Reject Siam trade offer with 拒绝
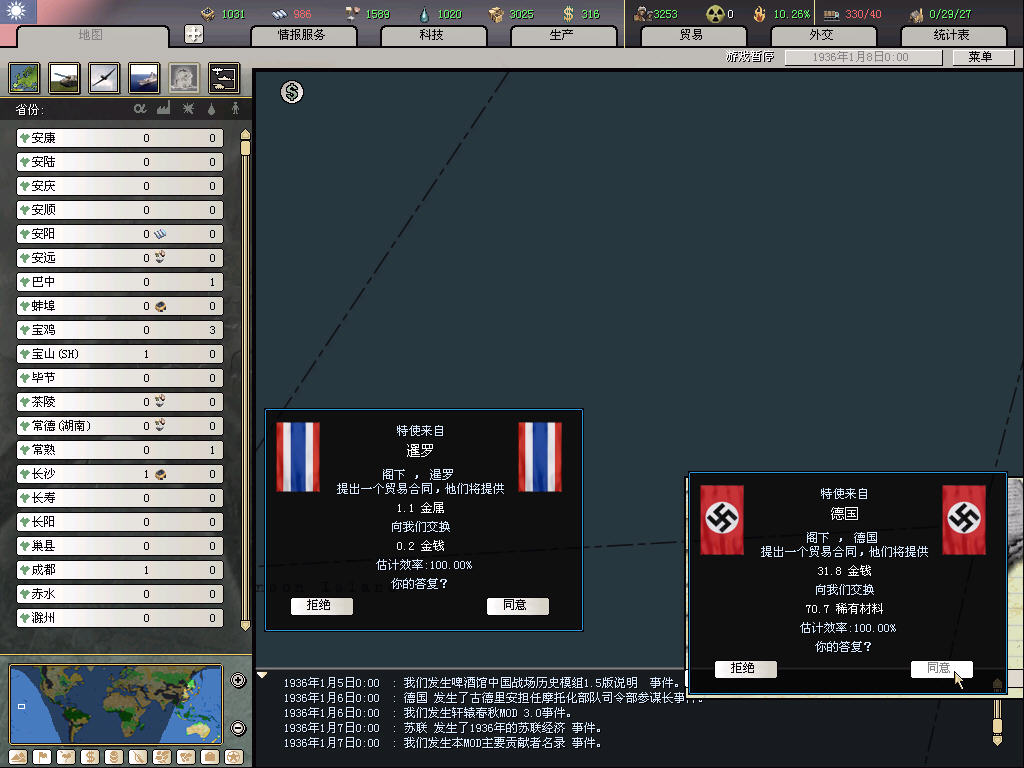 click(x=321, y=606)
